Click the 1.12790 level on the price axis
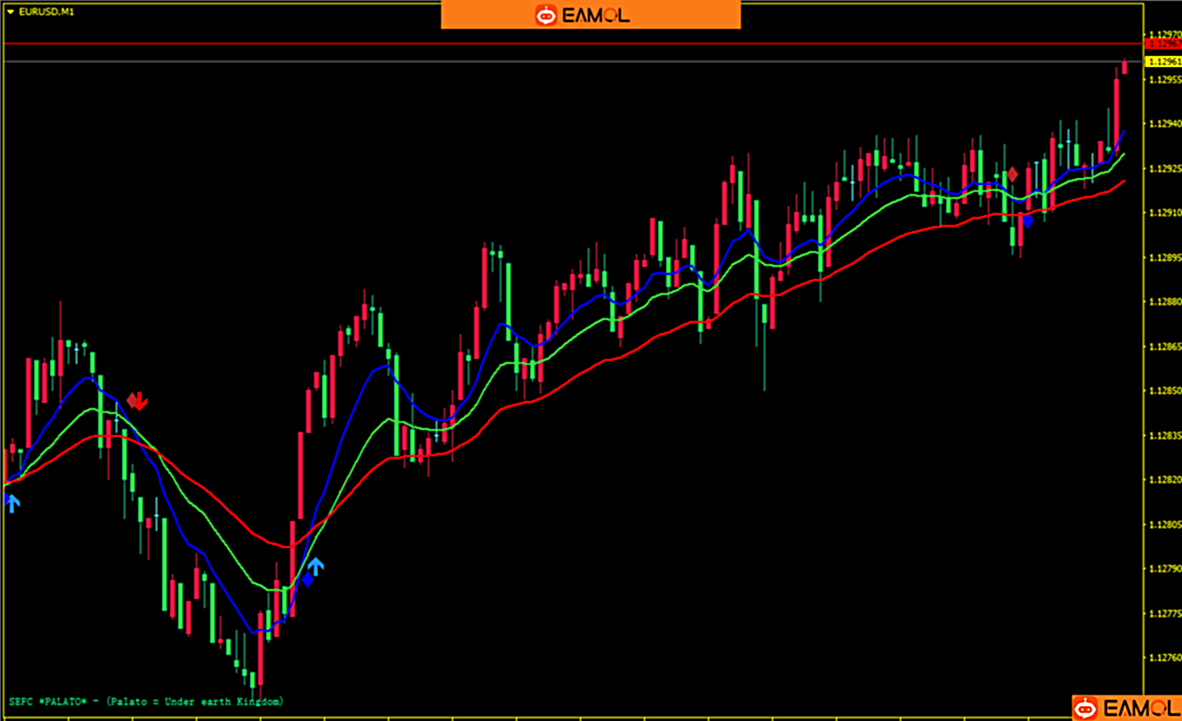 1165,569
